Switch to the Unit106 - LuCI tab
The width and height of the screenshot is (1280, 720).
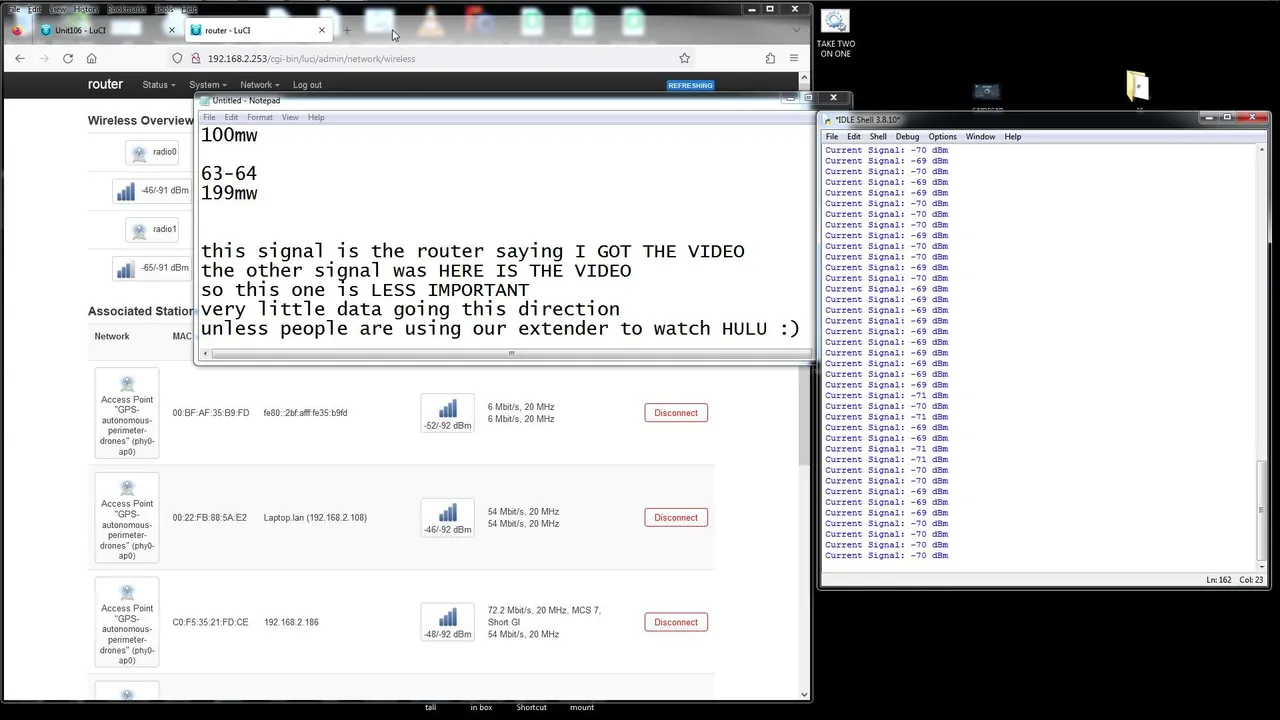tap(105, 30)
